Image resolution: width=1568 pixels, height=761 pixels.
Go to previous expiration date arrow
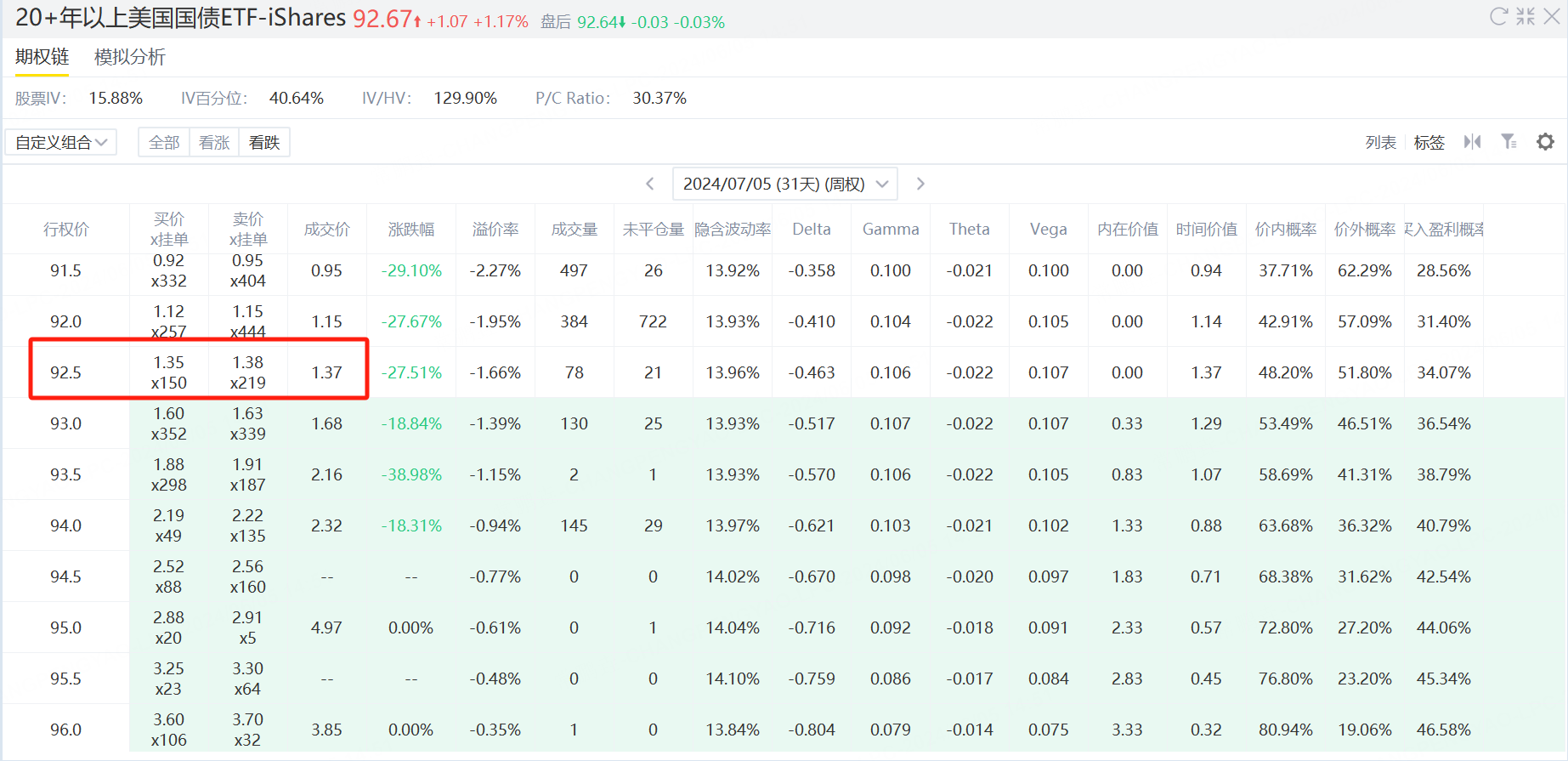pos(650,184)
